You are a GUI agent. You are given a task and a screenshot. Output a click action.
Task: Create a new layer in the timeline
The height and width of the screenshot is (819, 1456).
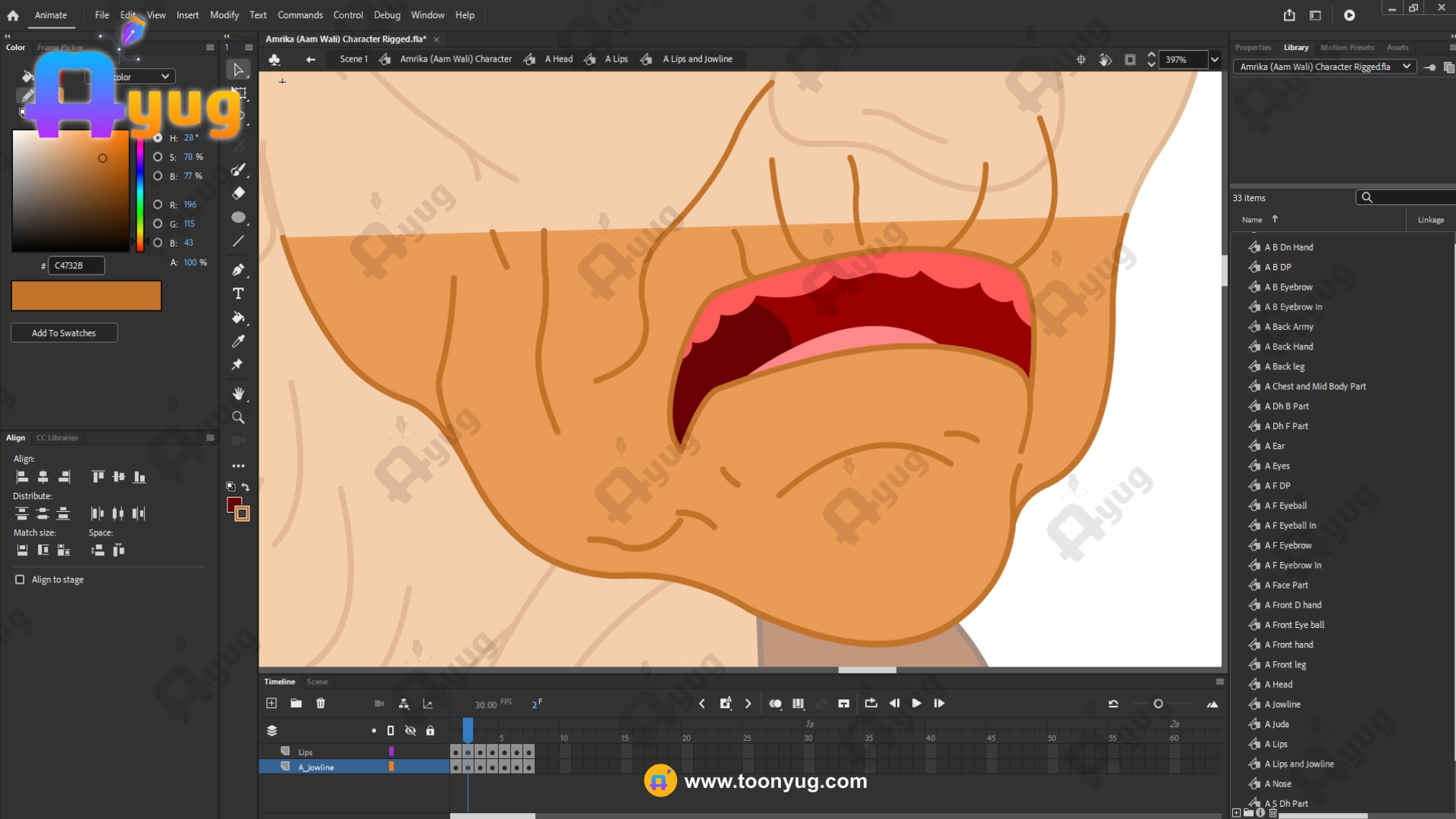coord(271,704)
